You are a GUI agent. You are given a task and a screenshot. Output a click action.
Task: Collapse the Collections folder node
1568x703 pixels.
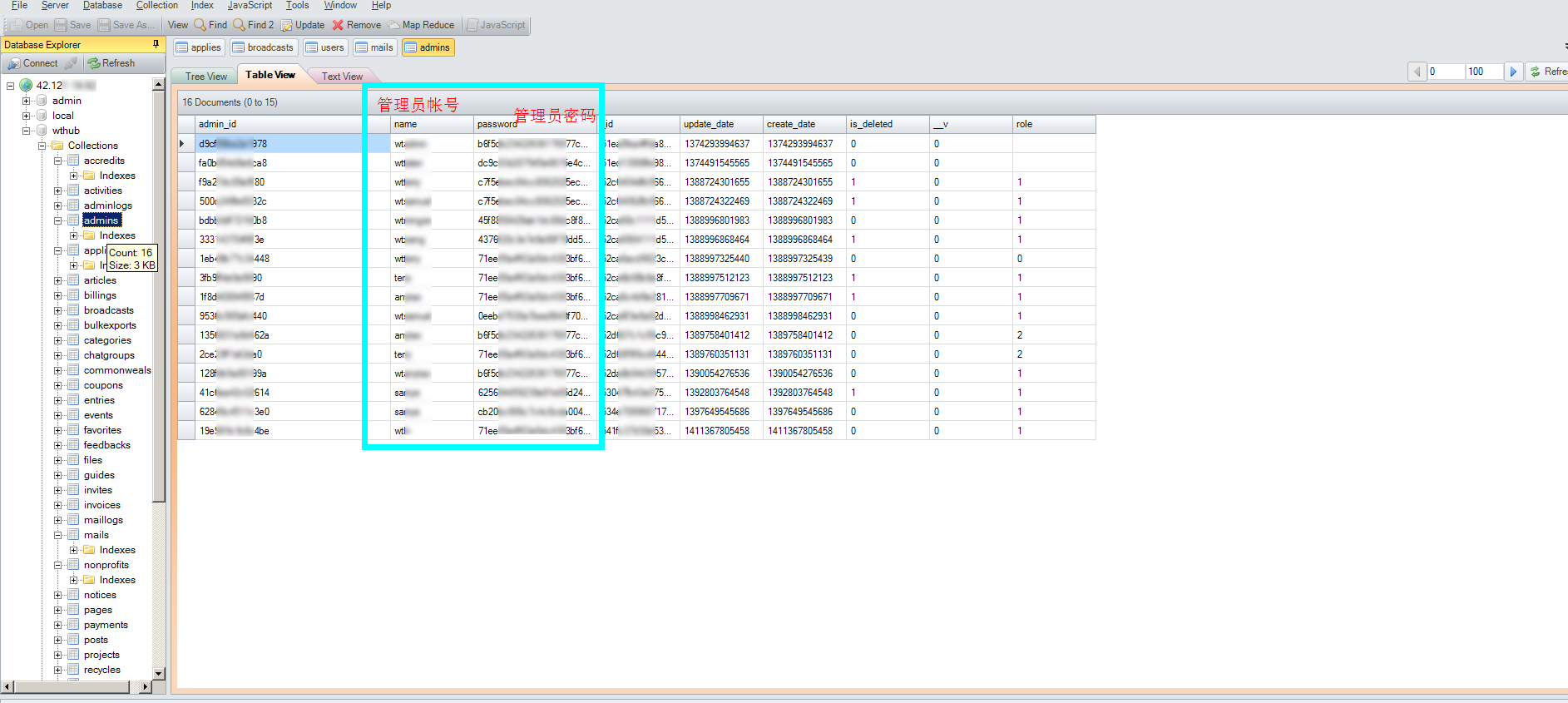coord(42,146)
